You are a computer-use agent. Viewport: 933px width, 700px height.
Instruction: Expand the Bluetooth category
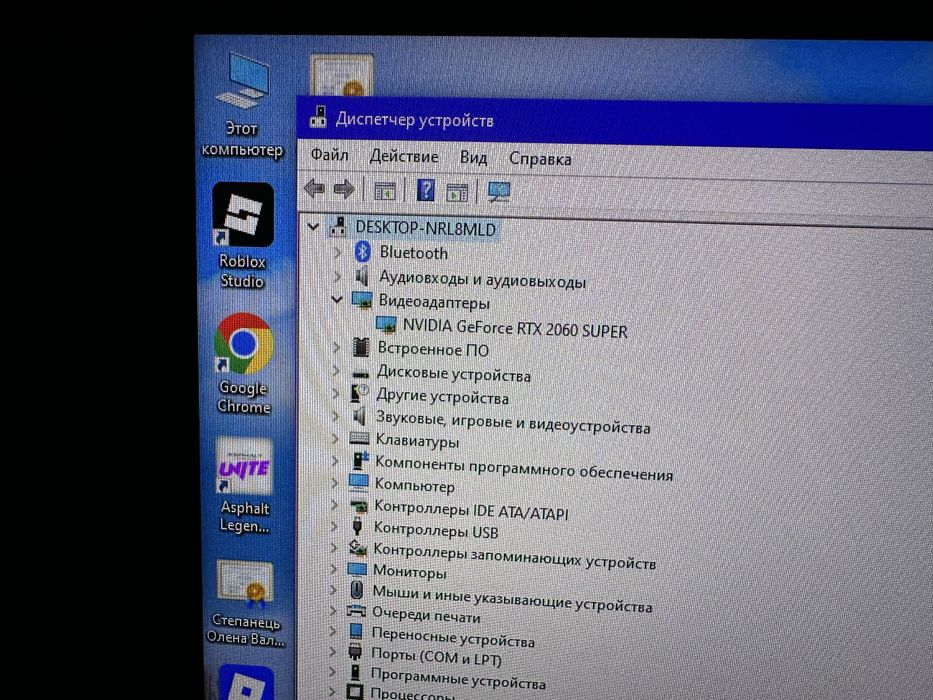(337, 252)
